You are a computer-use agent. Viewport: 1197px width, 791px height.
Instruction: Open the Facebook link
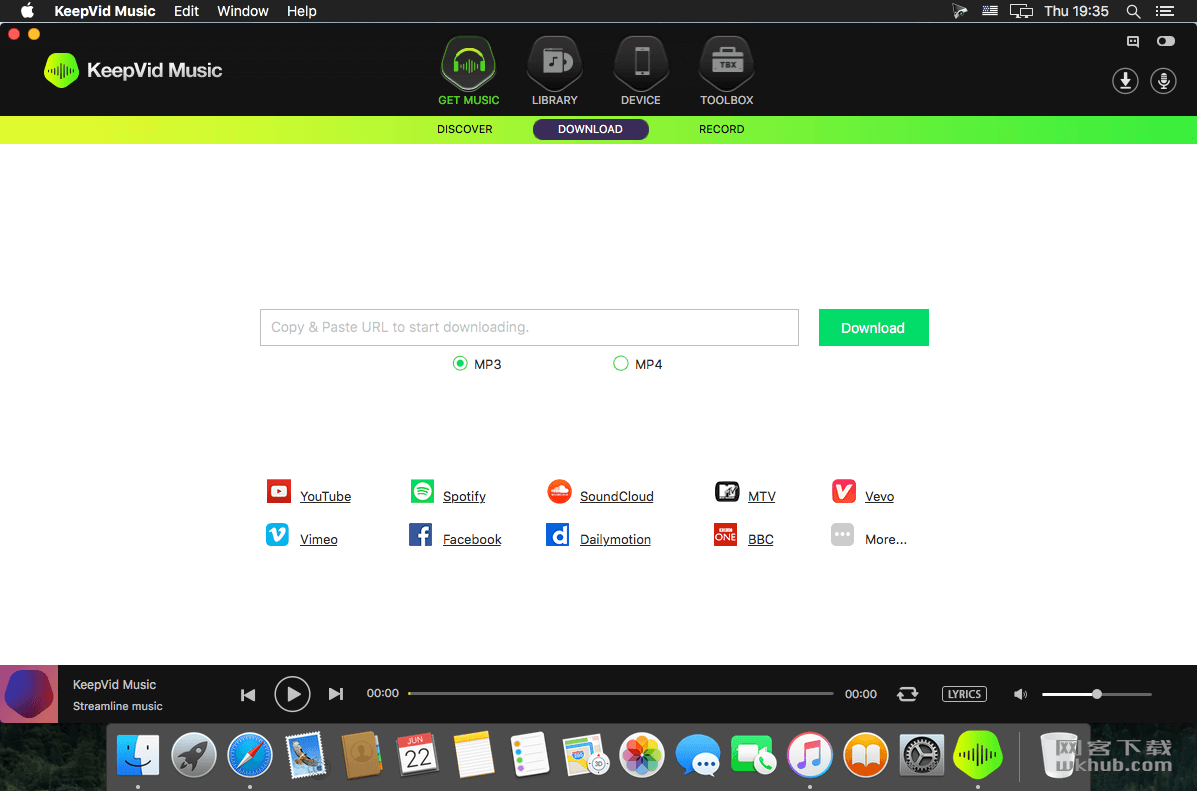[x=472, y=539]
